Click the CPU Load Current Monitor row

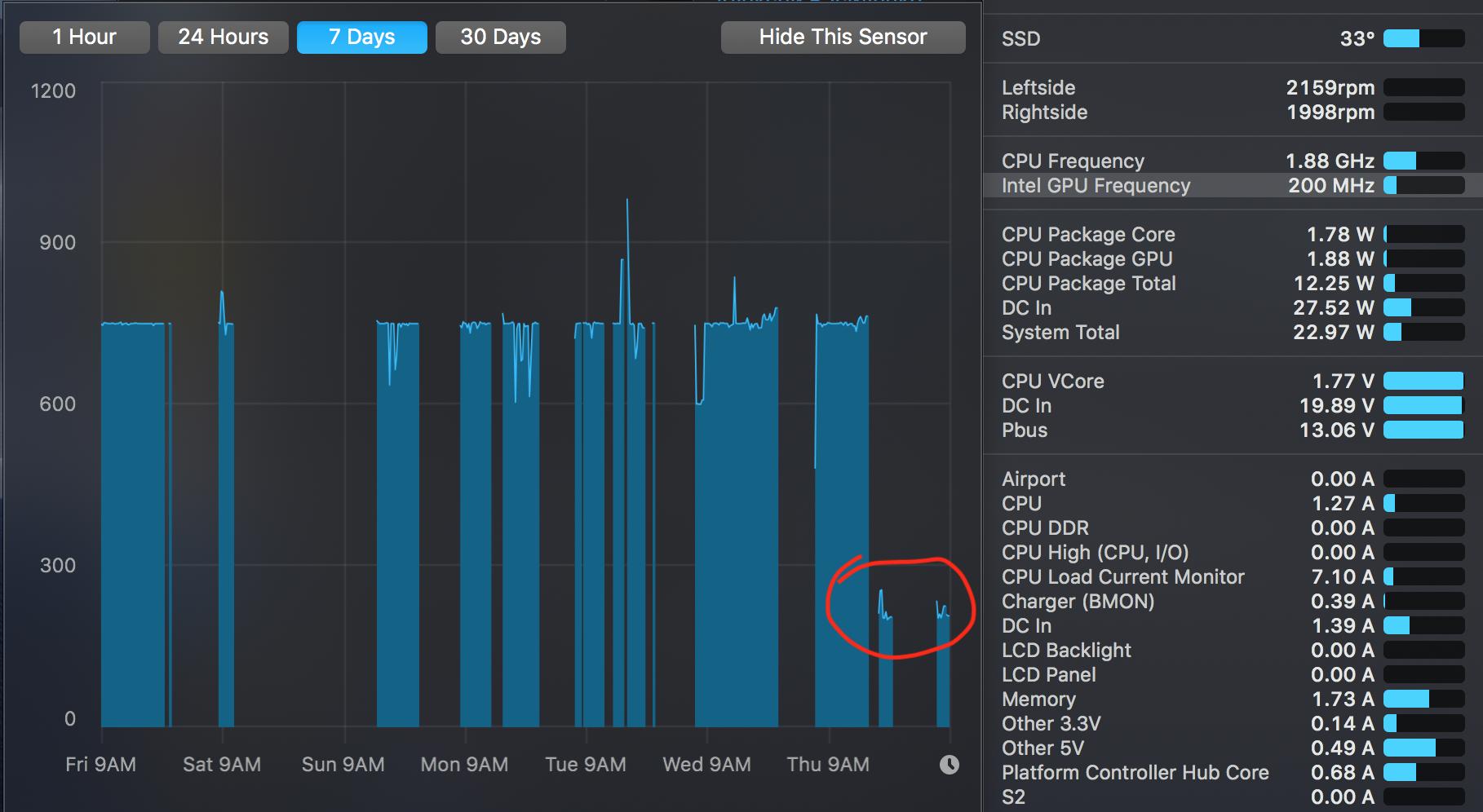(x=1233, y=576)
